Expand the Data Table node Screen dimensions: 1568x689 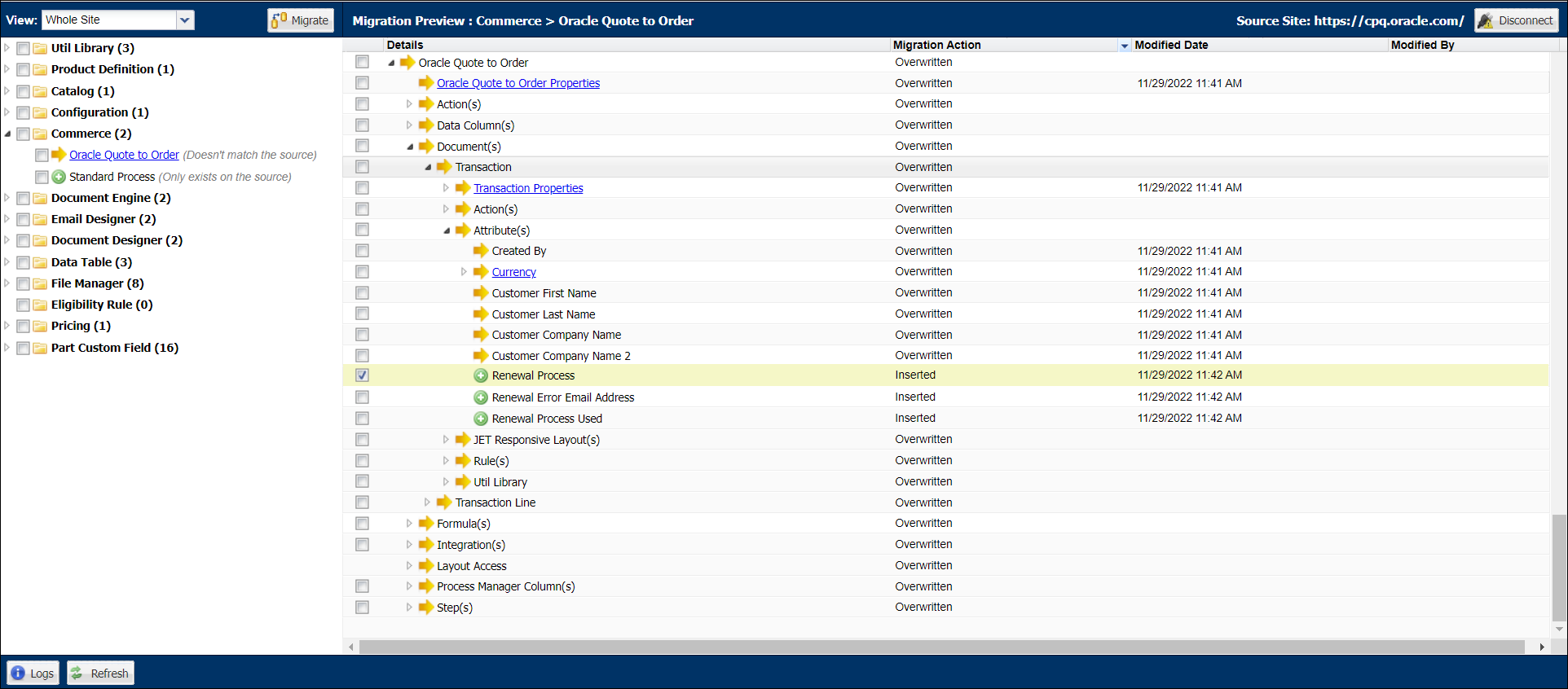click(x=7, y=262)
